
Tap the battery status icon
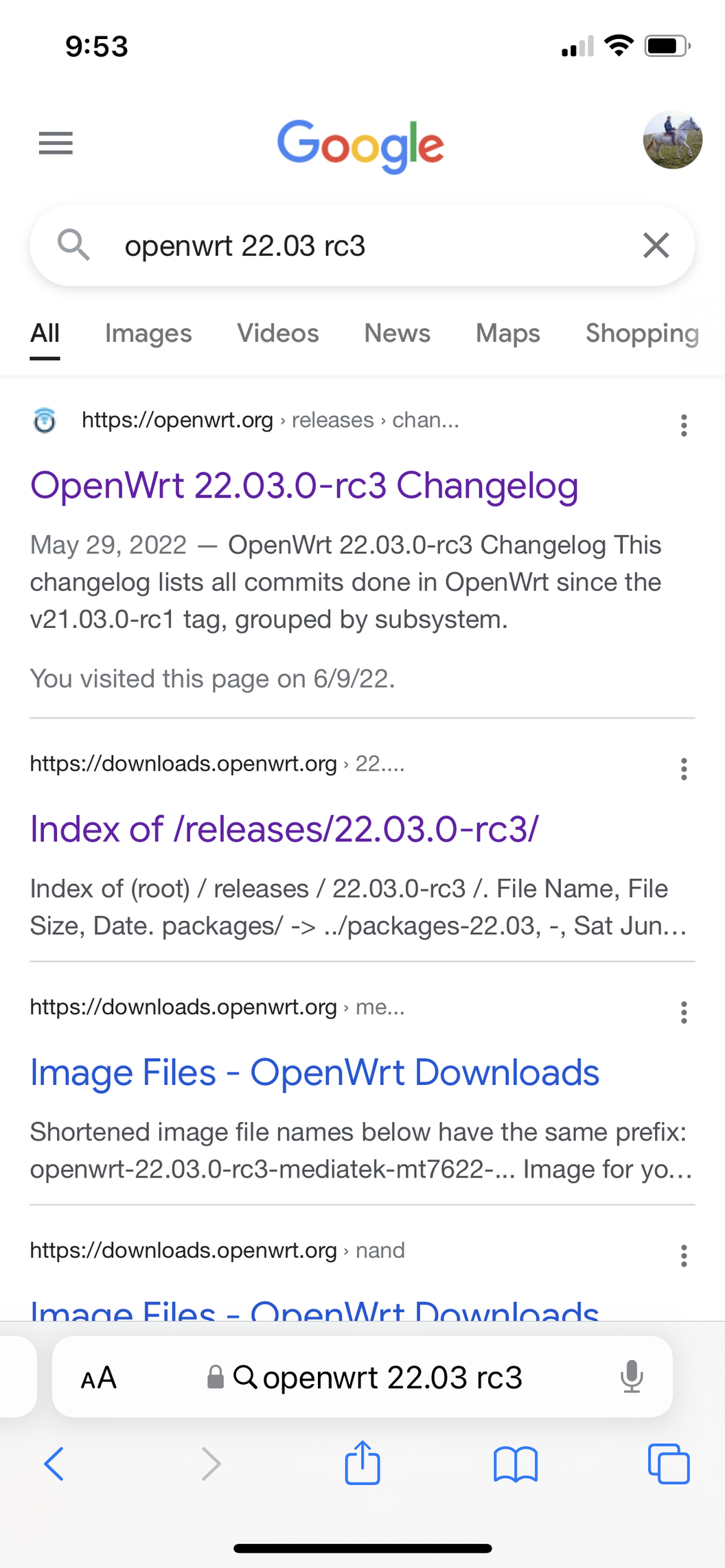point(667,46)
